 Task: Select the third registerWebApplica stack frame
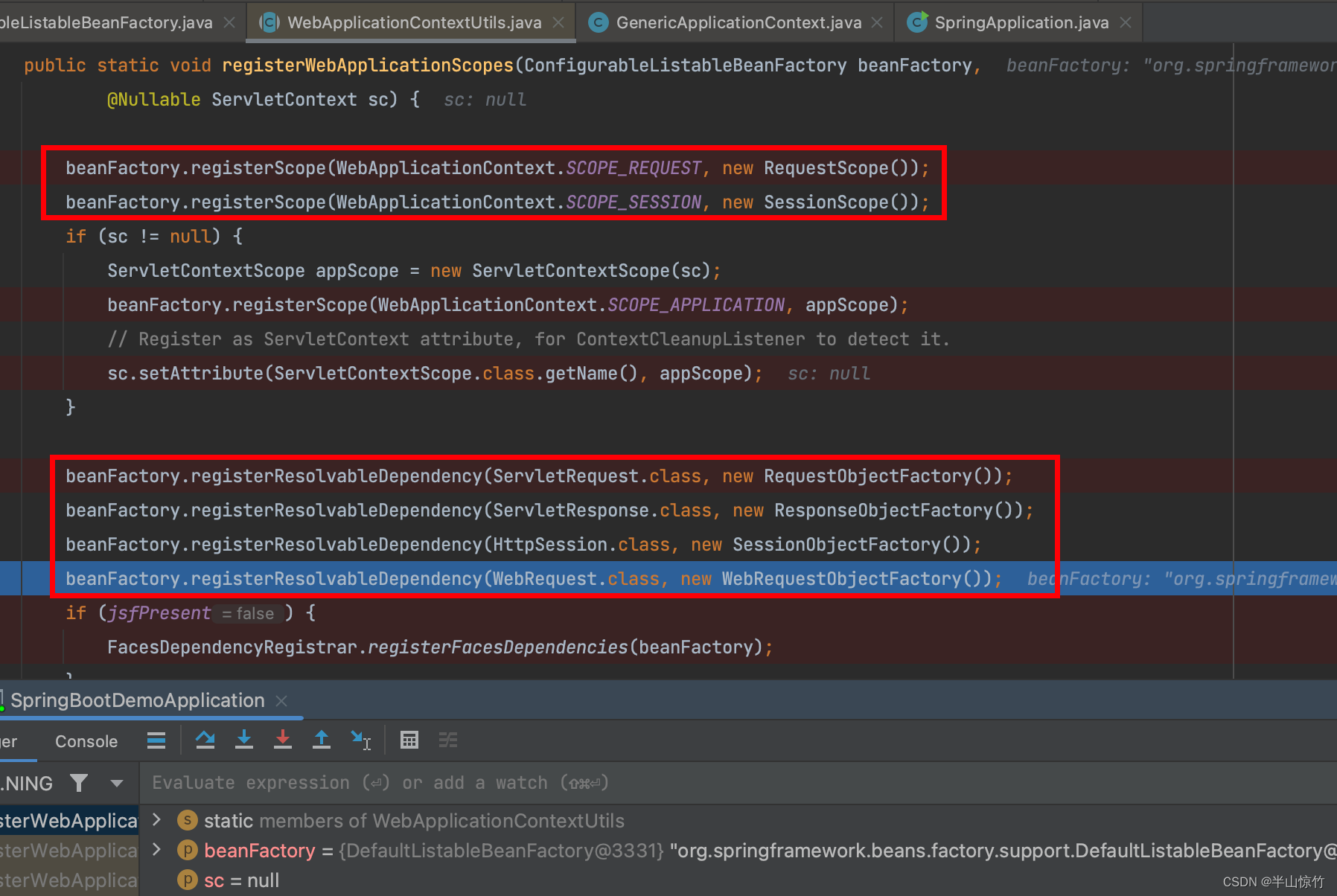pyautogui.click(x=69, y=880)
